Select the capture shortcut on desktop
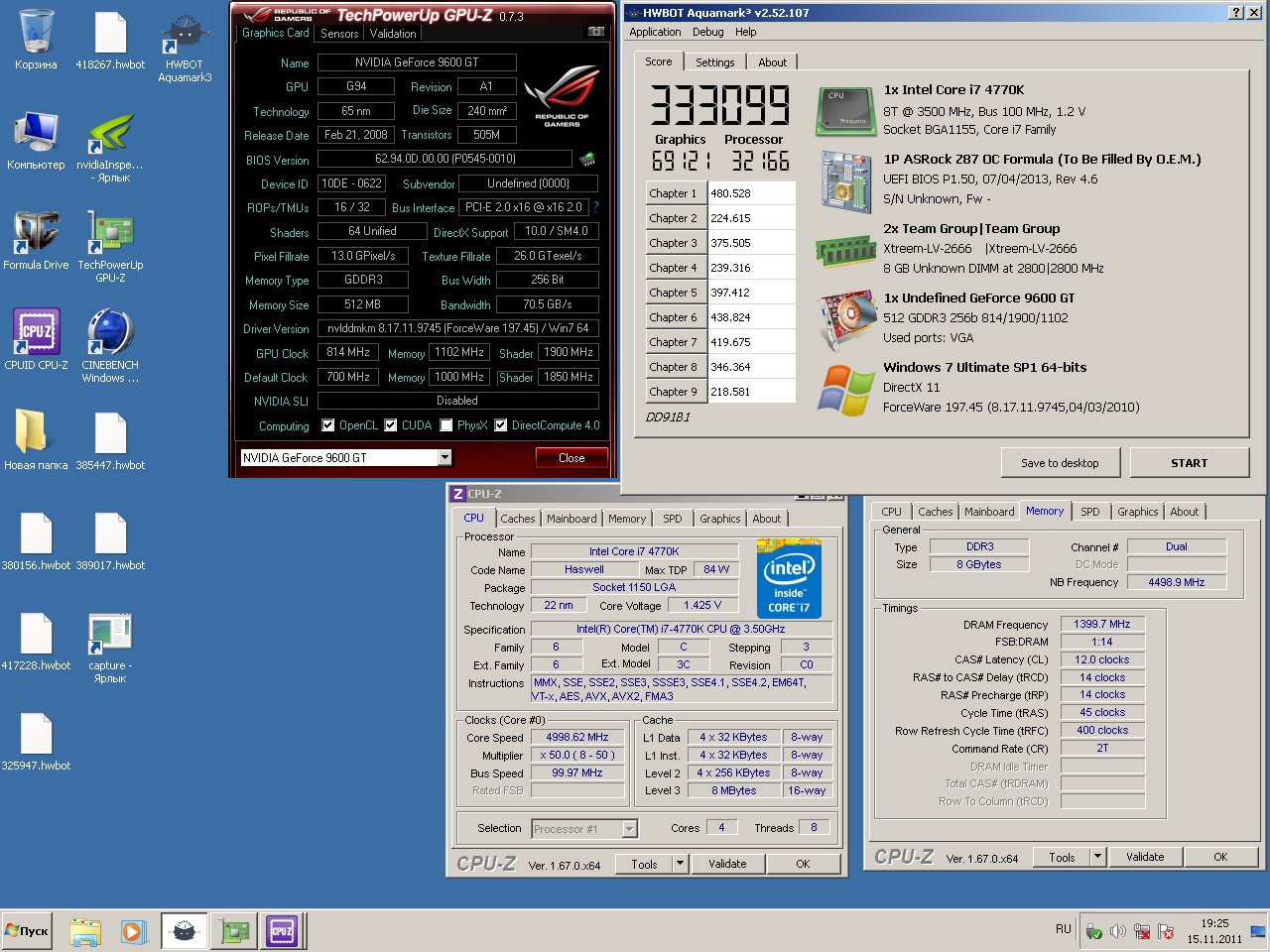The image size is (1270, 952). tap(110, 648)
